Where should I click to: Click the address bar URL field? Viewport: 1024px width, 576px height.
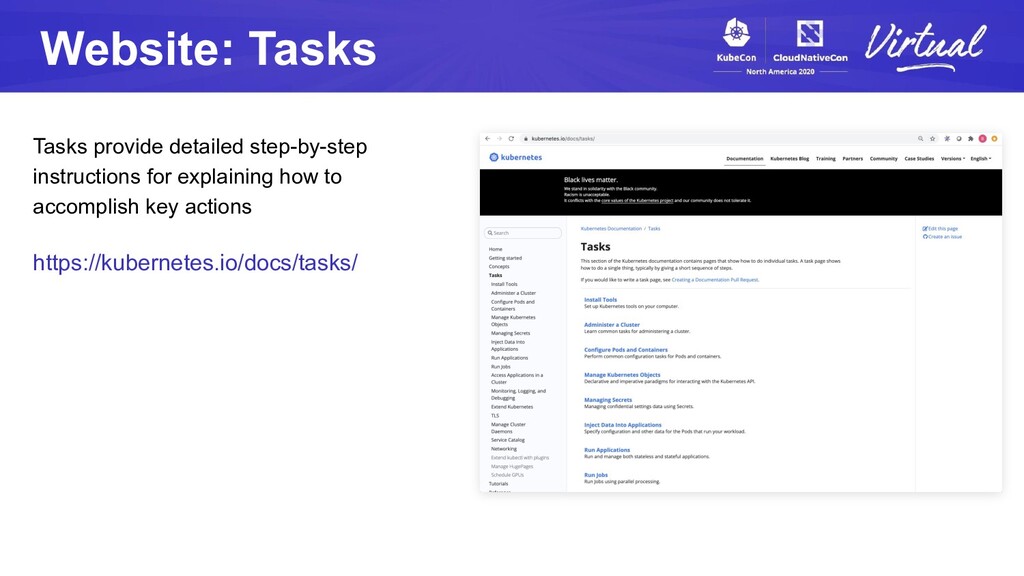(x=718, y=138)
